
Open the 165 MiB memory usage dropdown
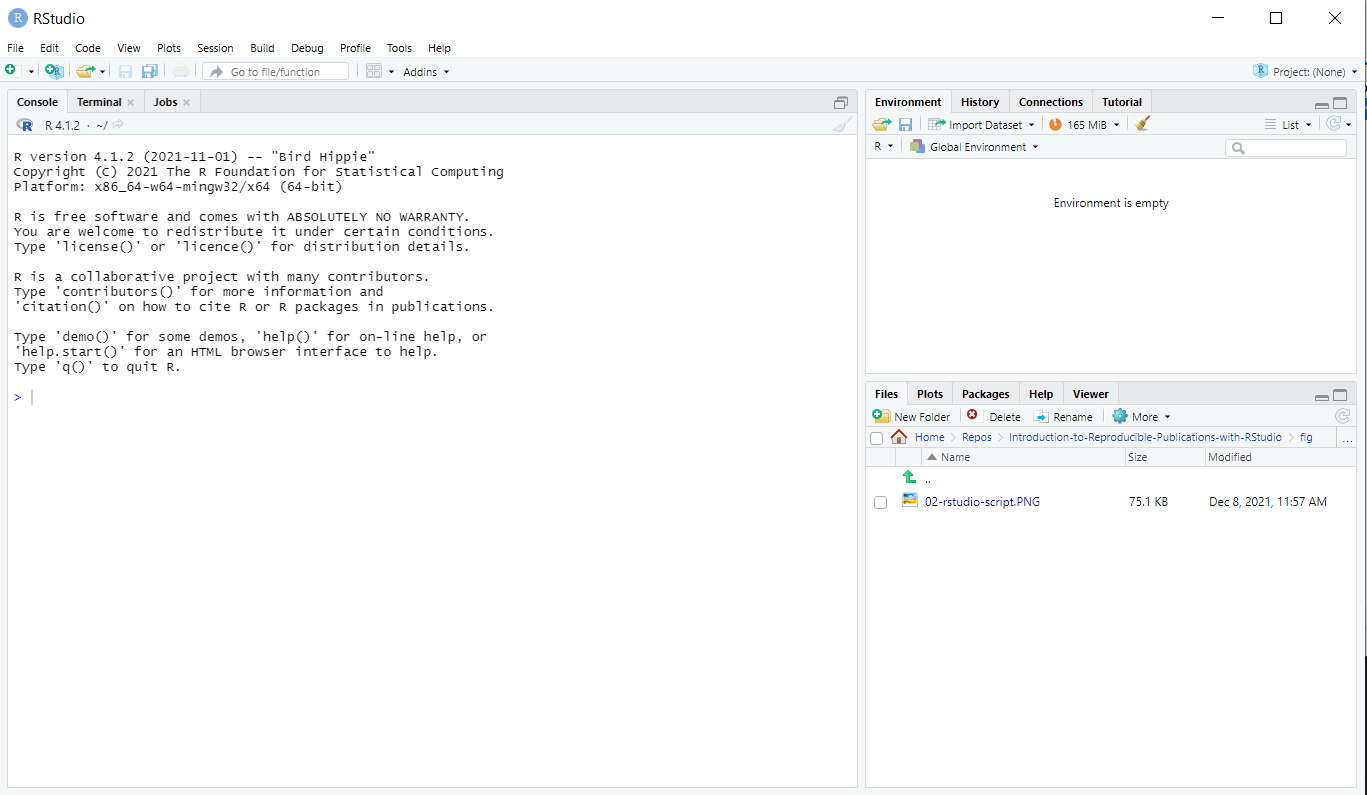pyautogui.click(x=1084, y=125)
